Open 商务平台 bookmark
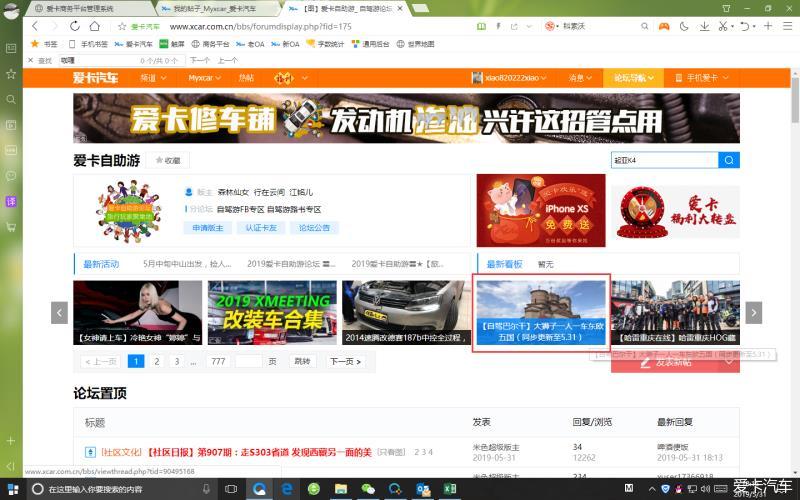This screenshot has height=500, width=800. 210,44
